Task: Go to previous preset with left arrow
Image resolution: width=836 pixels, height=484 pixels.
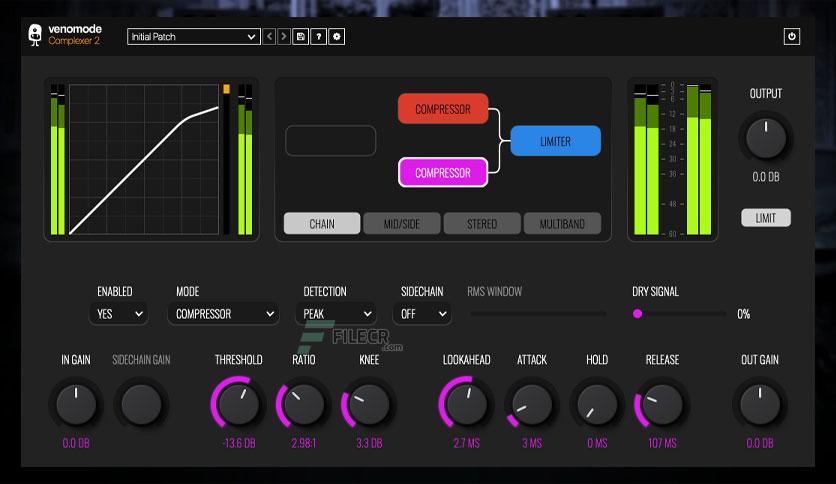Action: click(x=269, y=37)
